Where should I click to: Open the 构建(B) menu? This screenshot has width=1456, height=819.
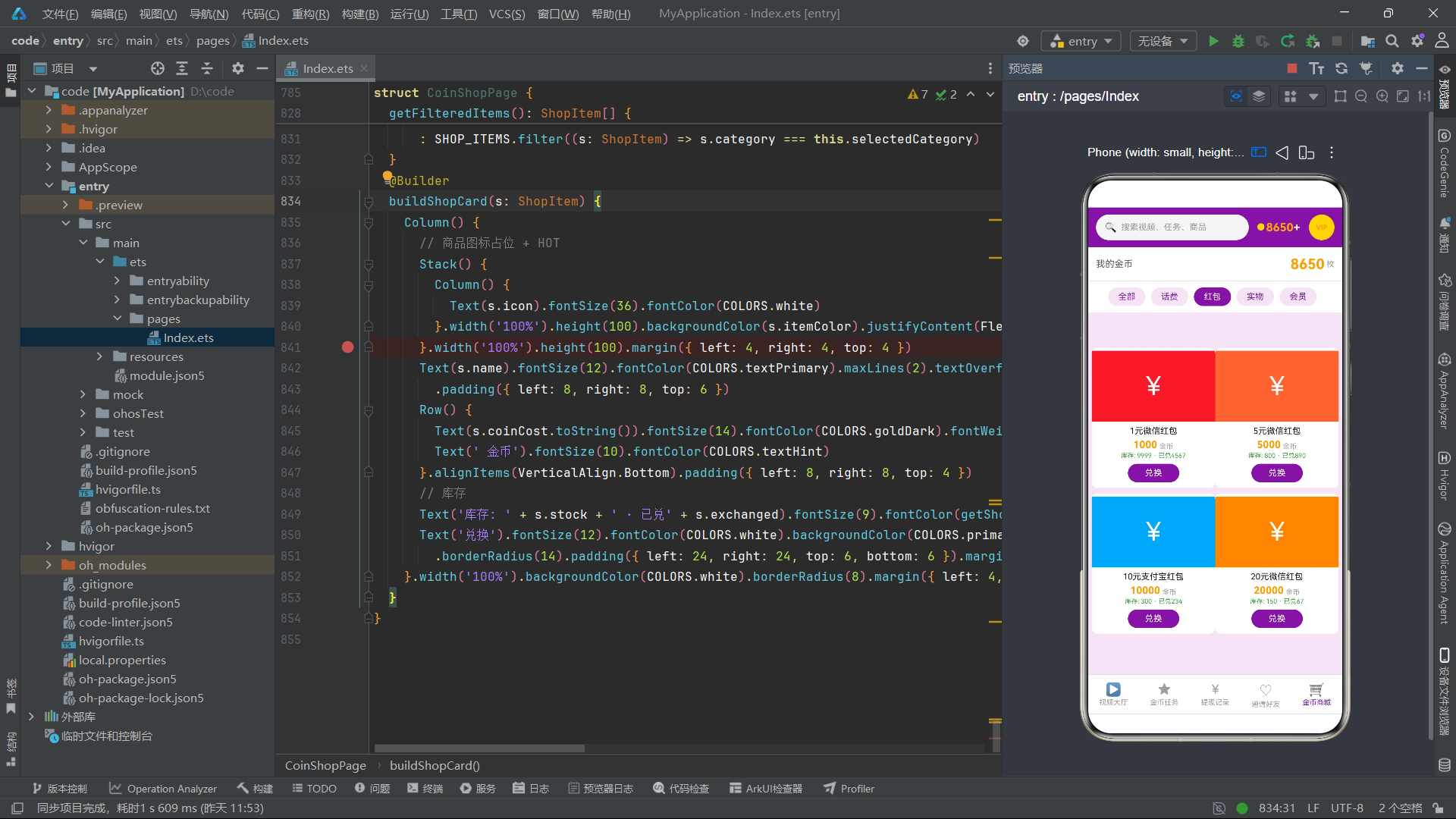click(x=360, y=14)
